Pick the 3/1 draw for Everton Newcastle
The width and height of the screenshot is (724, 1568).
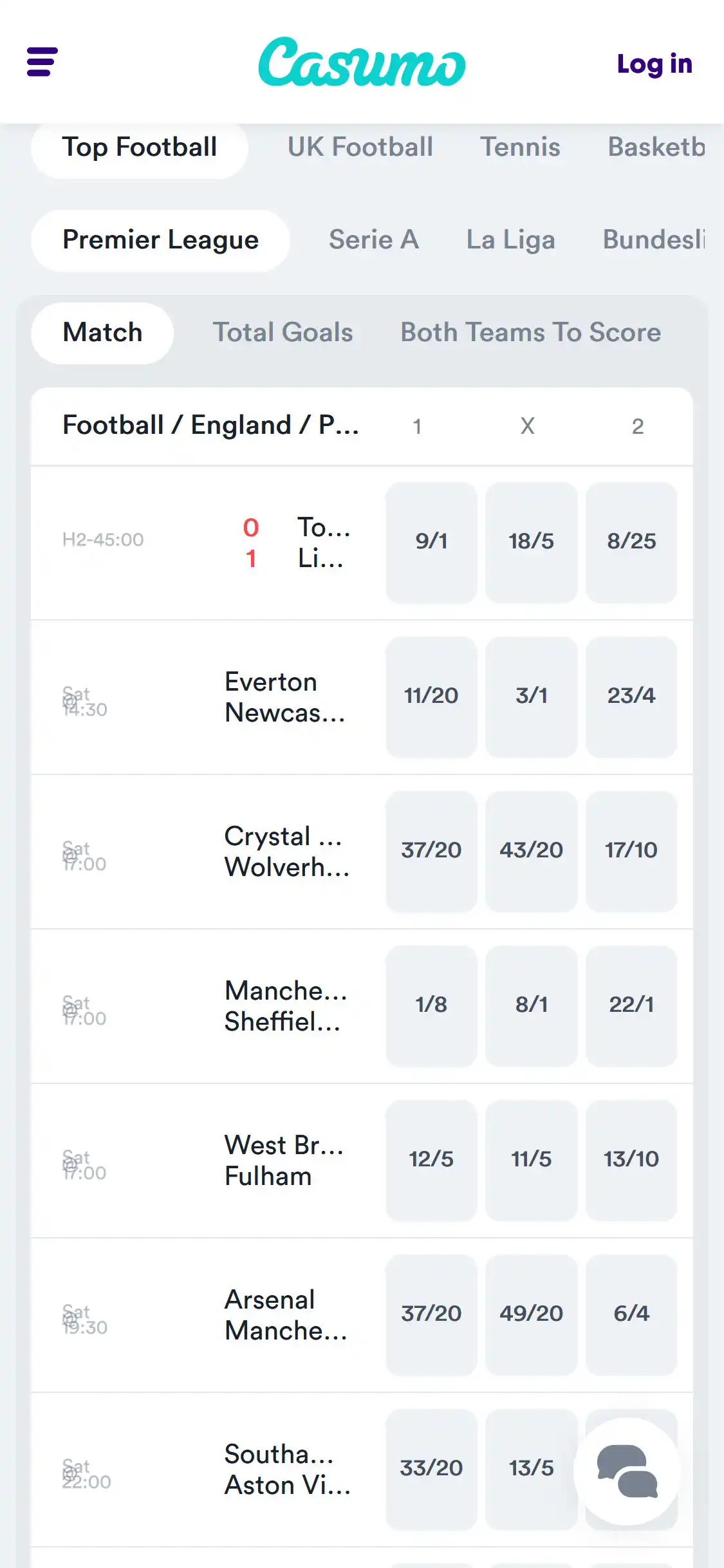point(532,696)
